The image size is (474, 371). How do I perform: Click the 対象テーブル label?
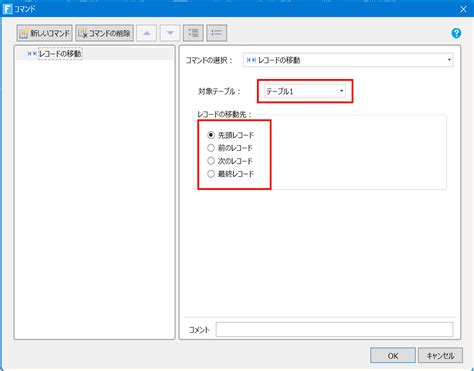[x=219, y=91]
